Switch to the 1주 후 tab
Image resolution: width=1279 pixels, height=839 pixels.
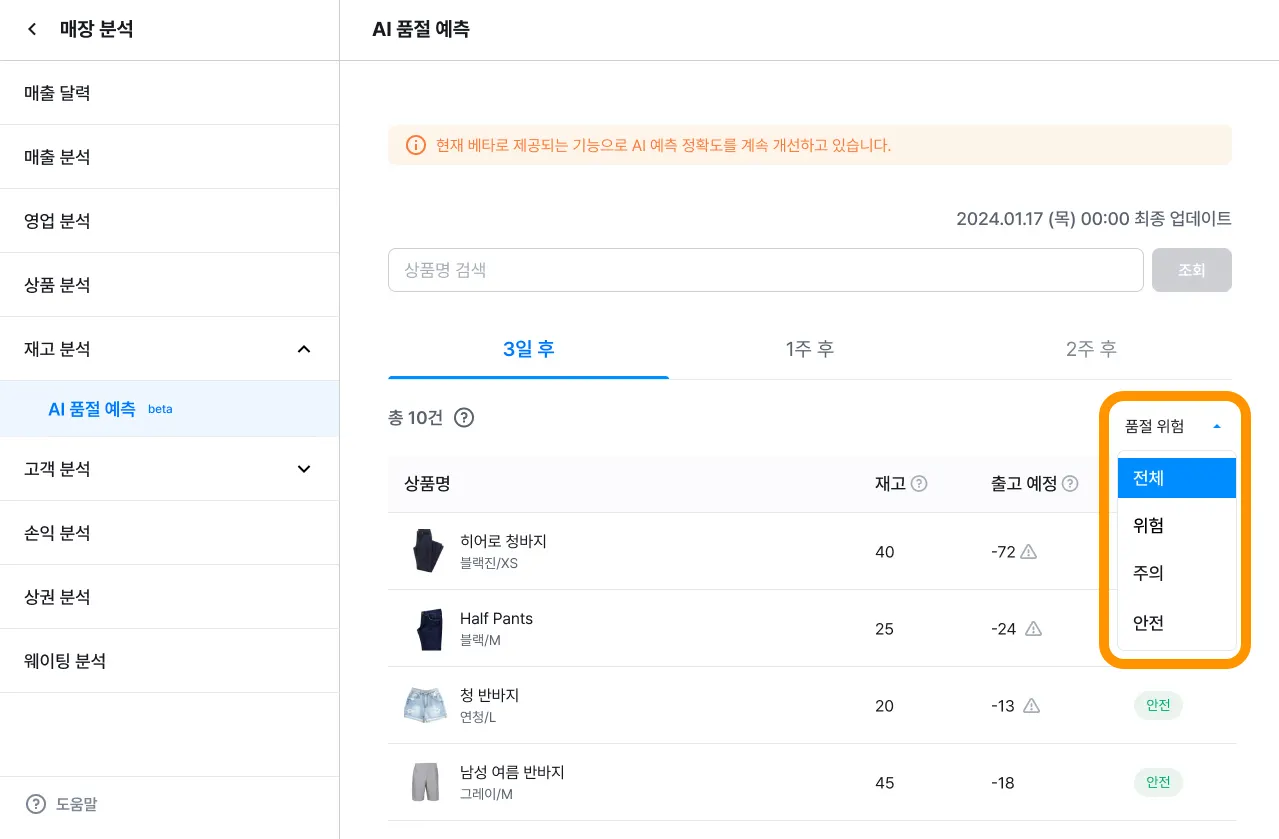pyautogui.click(x=809, y=349)
